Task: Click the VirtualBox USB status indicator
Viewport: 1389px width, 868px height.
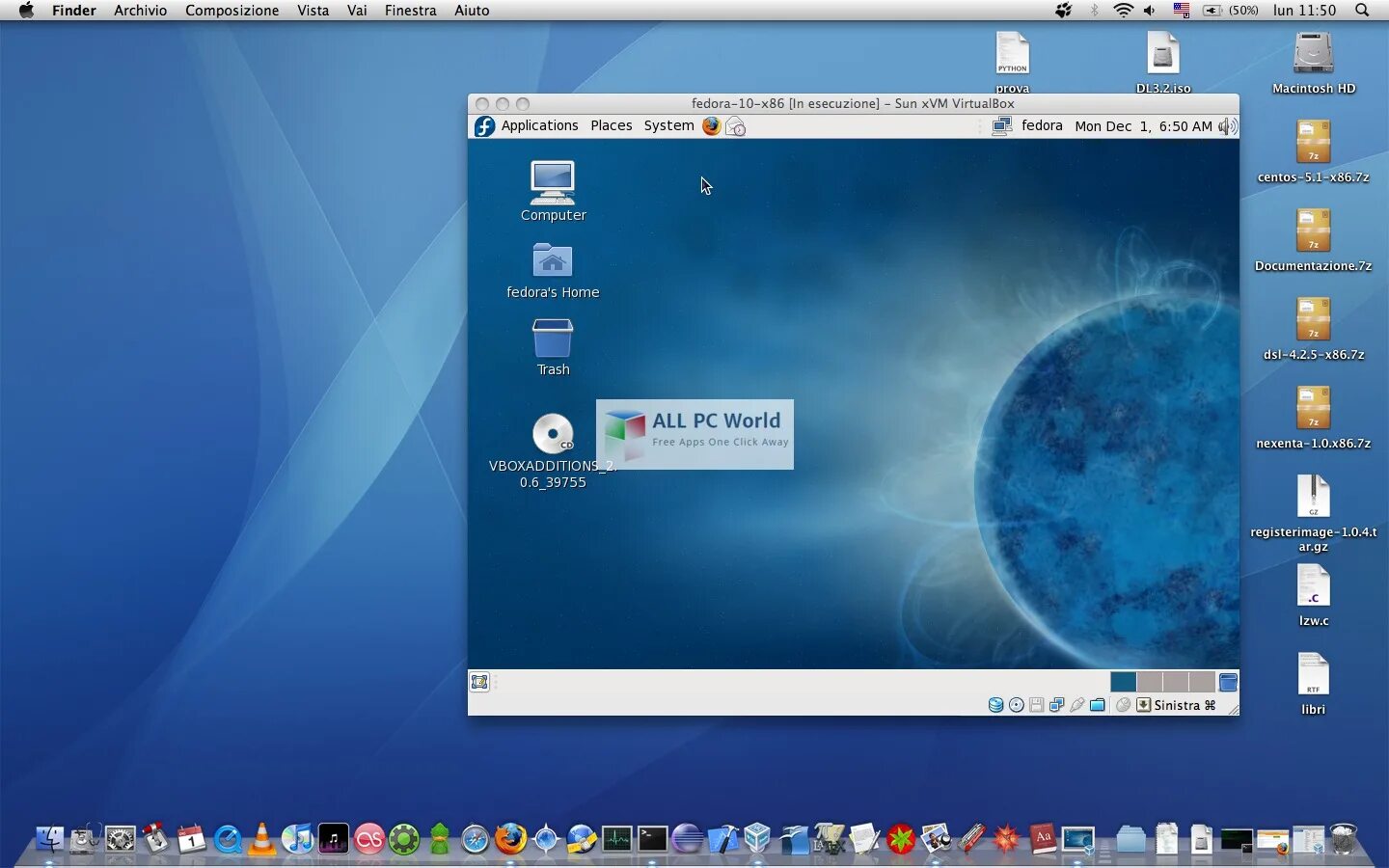Action: (1076, 705)
